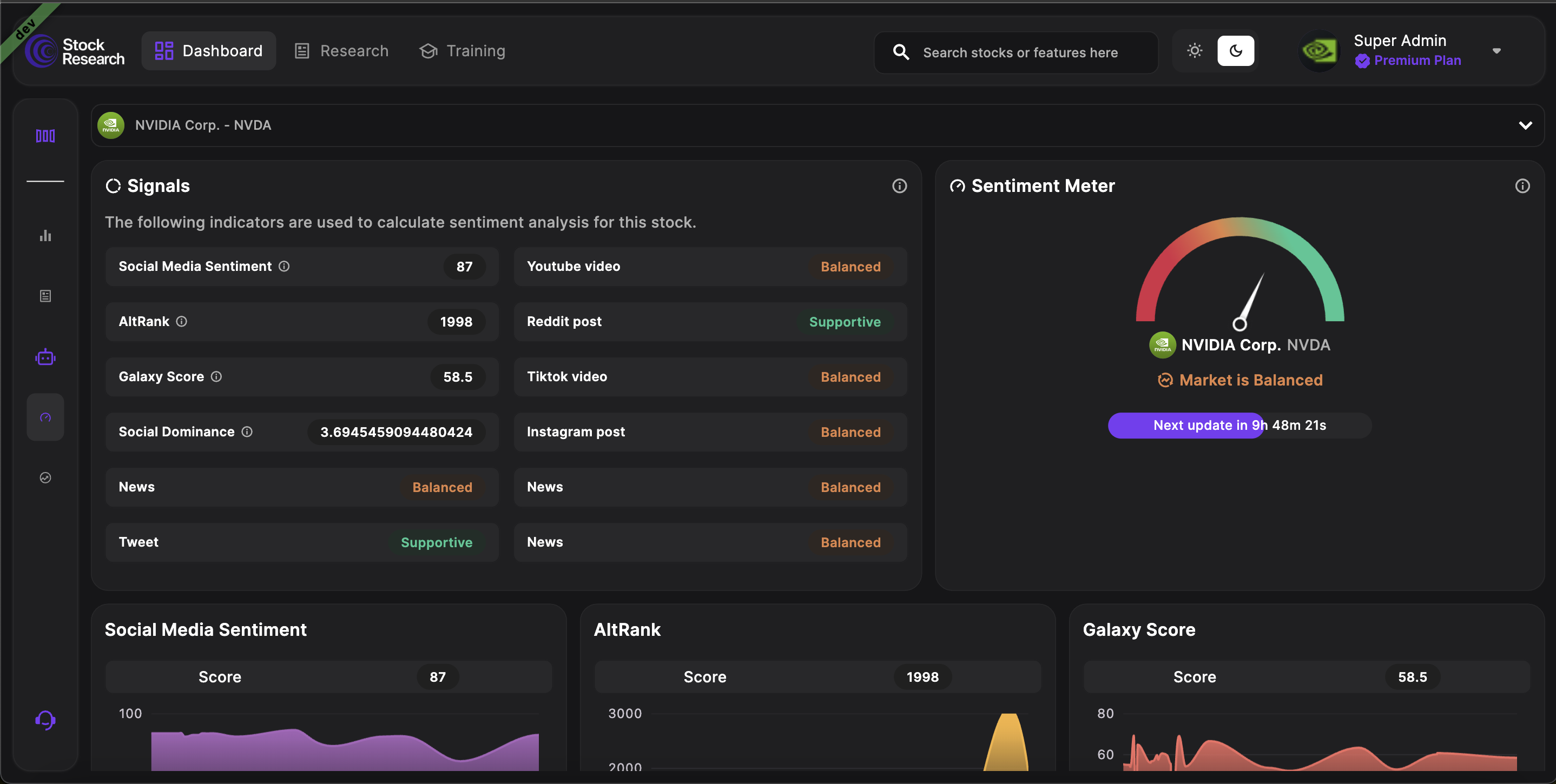
Task: Click the Social Media Sentiment chart score 87
Action: 438,677
